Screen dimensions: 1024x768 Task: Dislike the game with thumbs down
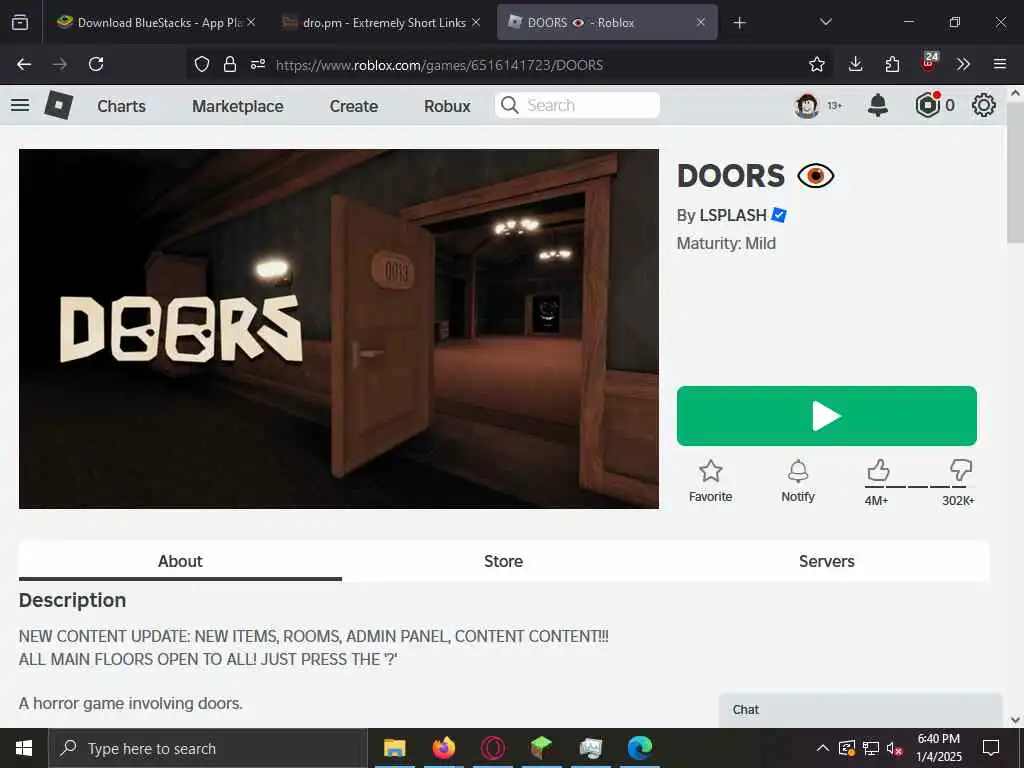point(961,470)
